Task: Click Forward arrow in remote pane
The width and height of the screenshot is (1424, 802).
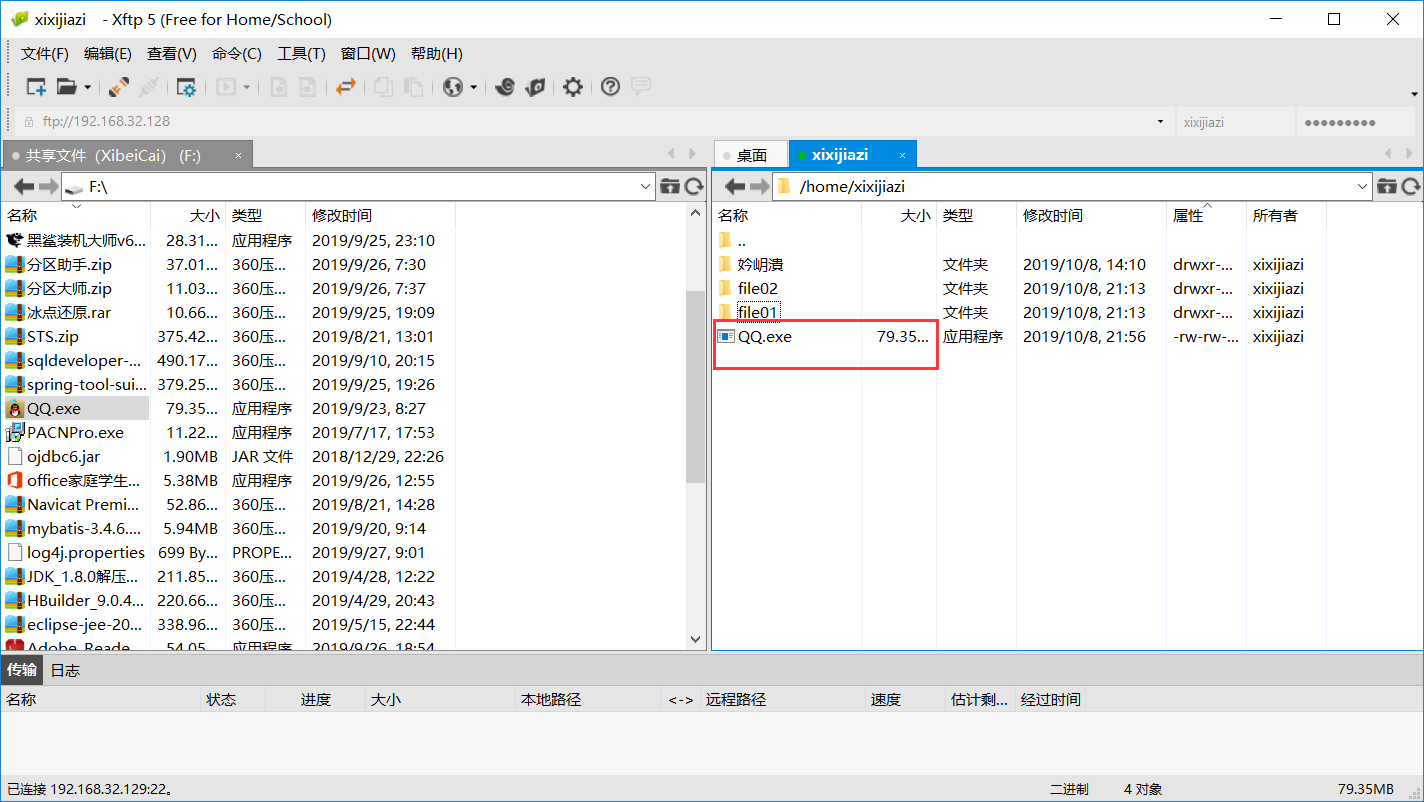Action: (x=760, y=186)
